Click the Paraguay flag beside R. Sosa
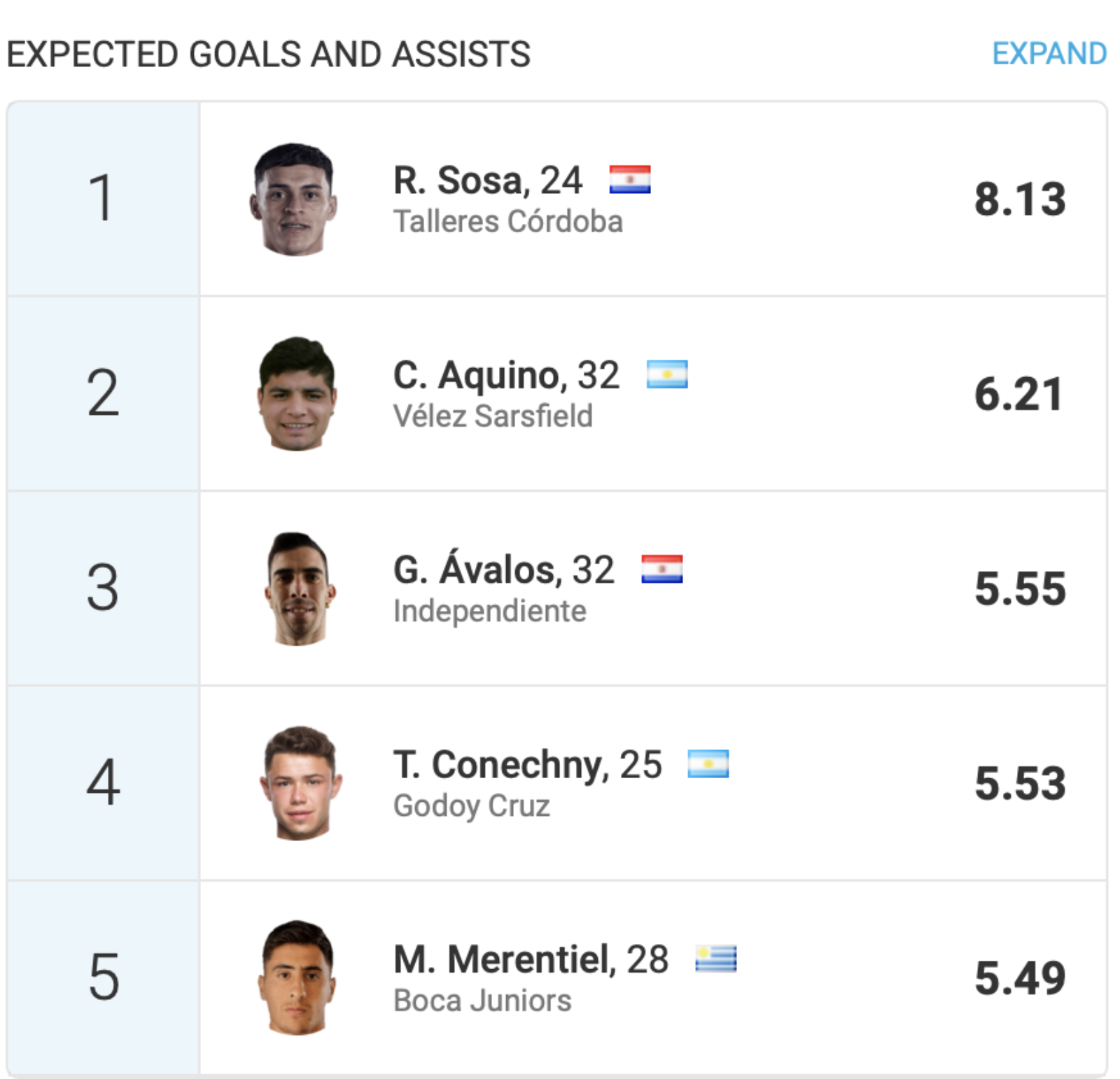This screenshot has height=1079, width=1120. click(629, 179)
